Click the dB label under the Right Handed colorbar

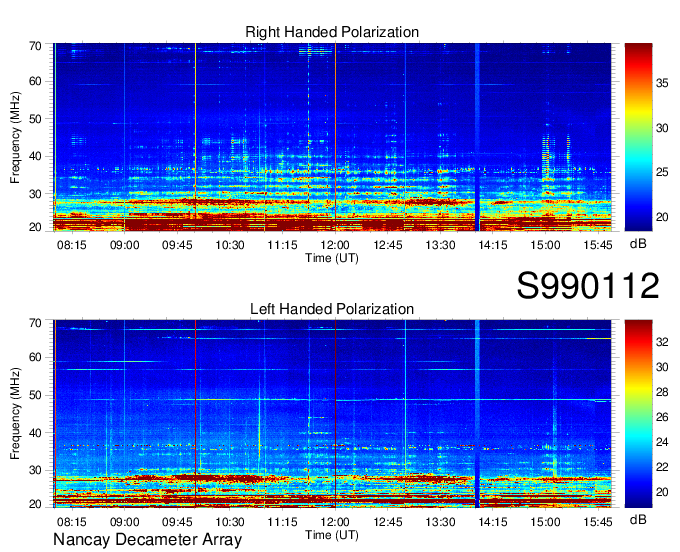[x=638, y=244]
